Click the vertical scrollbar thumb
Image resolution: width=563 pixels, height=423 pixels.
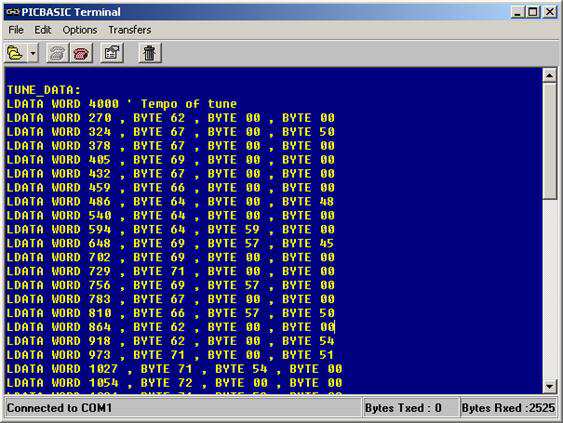coord(549,141)
